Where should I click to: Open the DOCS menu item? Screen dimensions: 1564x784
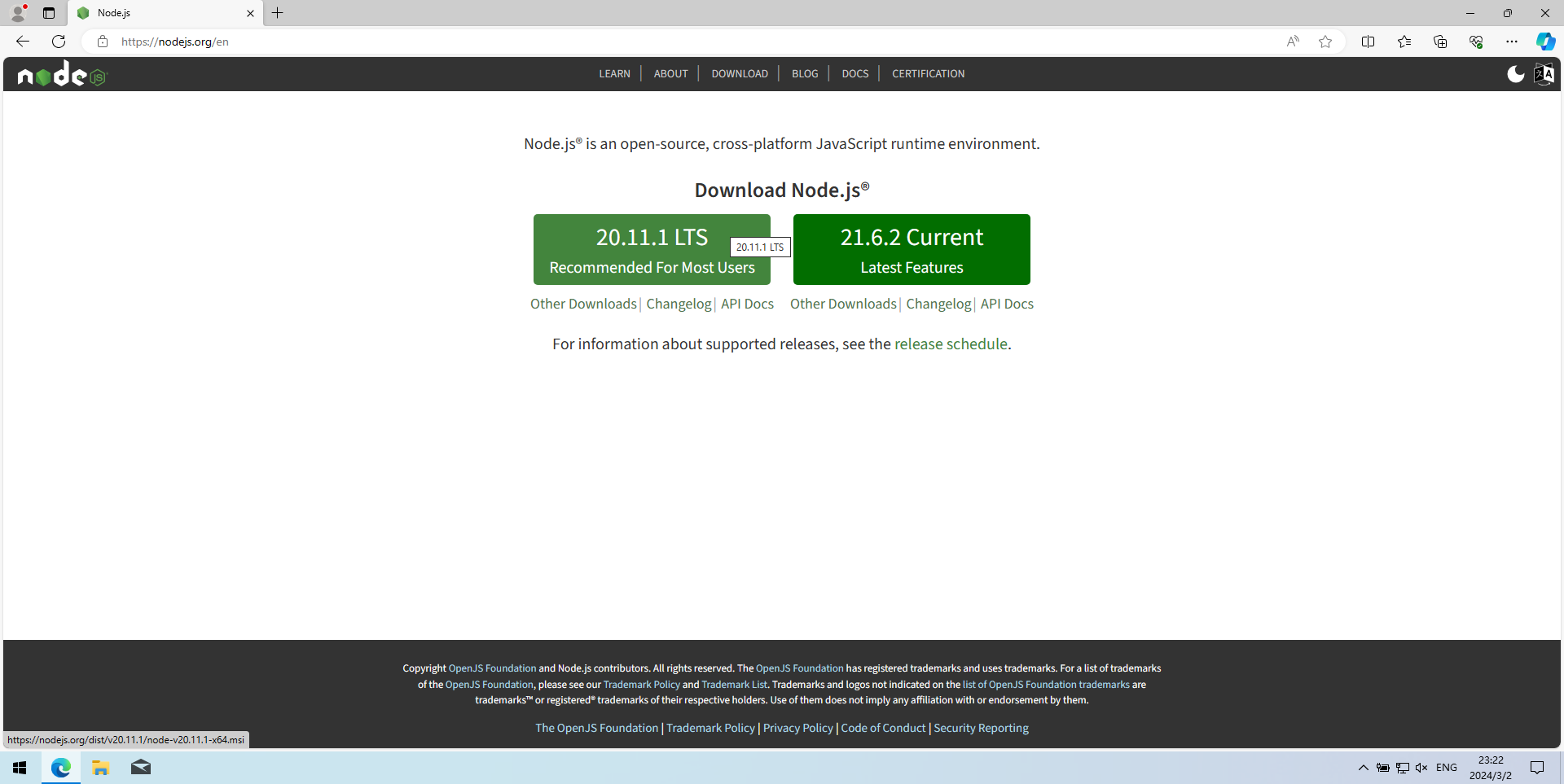(x=855, y=74)
